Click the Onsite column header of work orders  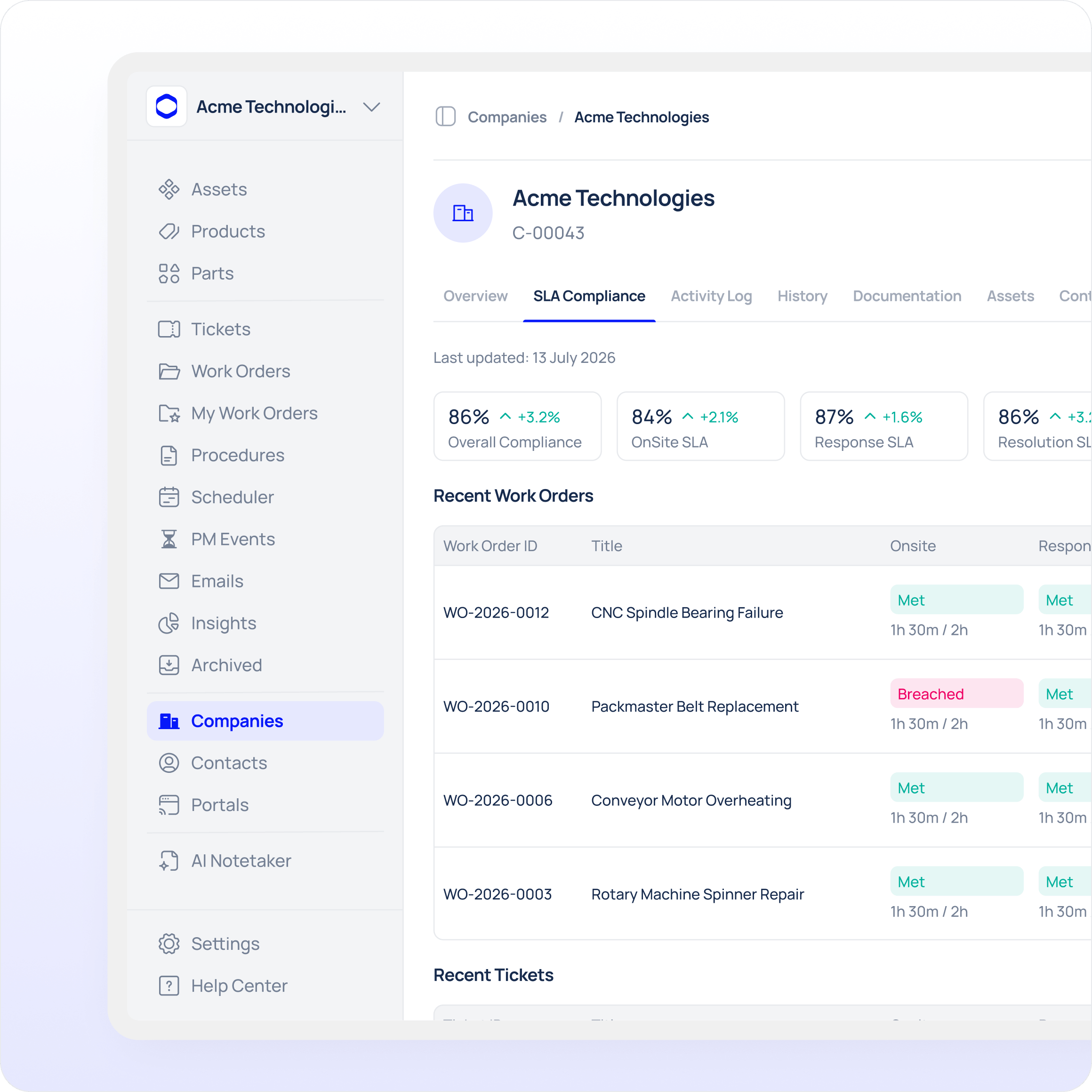[913, 546]
